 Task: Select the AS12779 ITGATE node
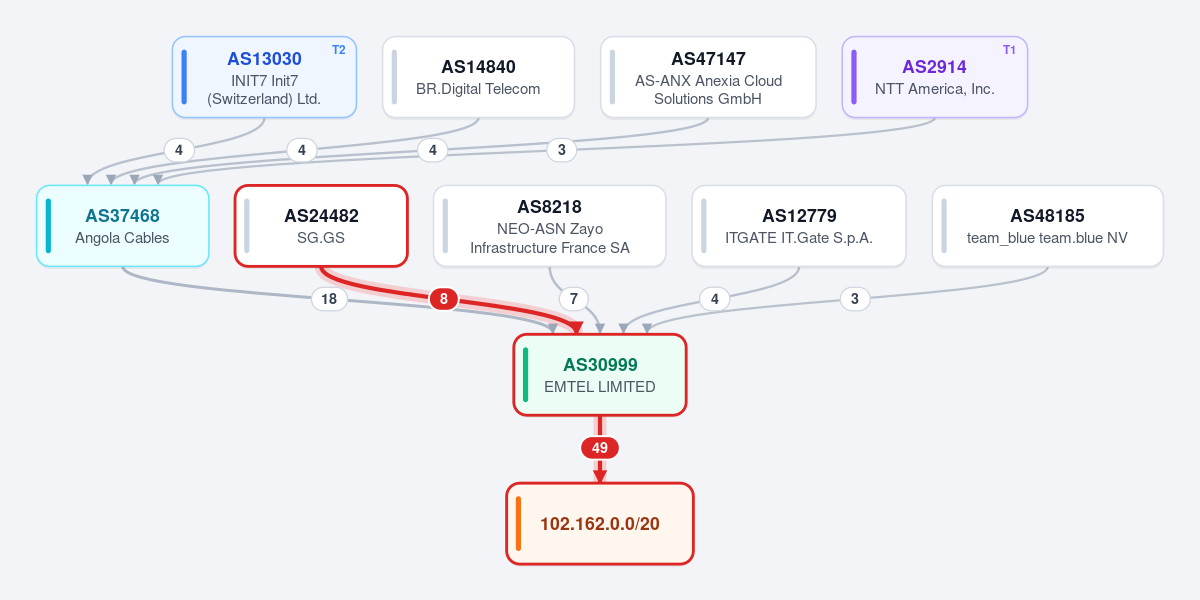coord(799,226)
